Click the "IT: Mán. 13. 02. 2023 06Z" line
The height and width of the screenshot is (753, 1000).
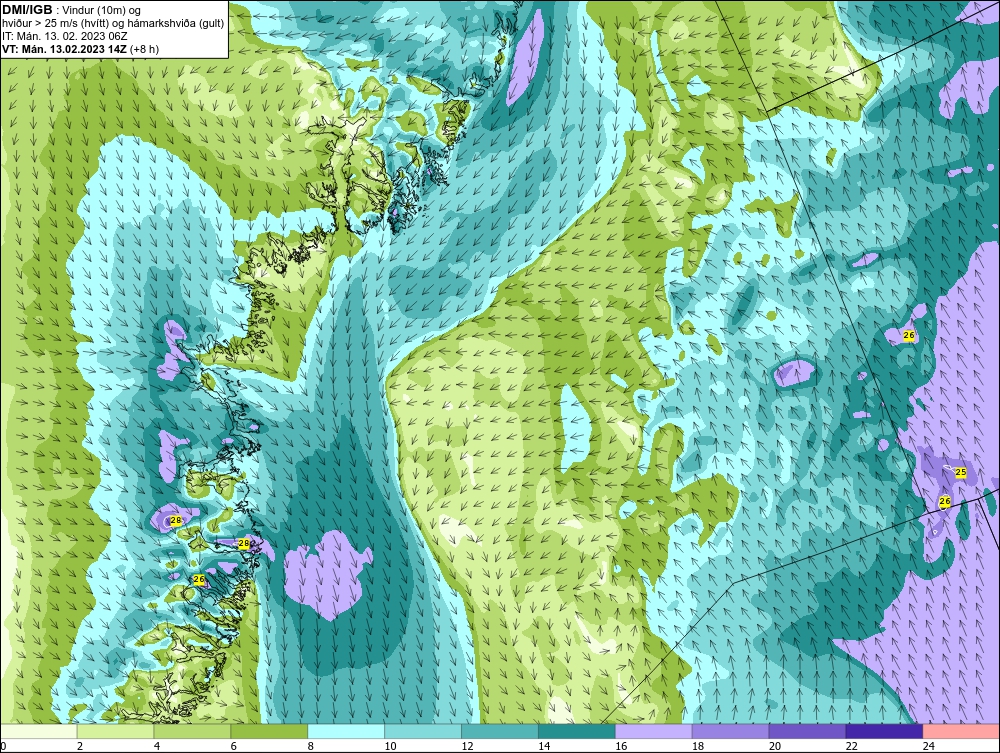coord(64,36)
